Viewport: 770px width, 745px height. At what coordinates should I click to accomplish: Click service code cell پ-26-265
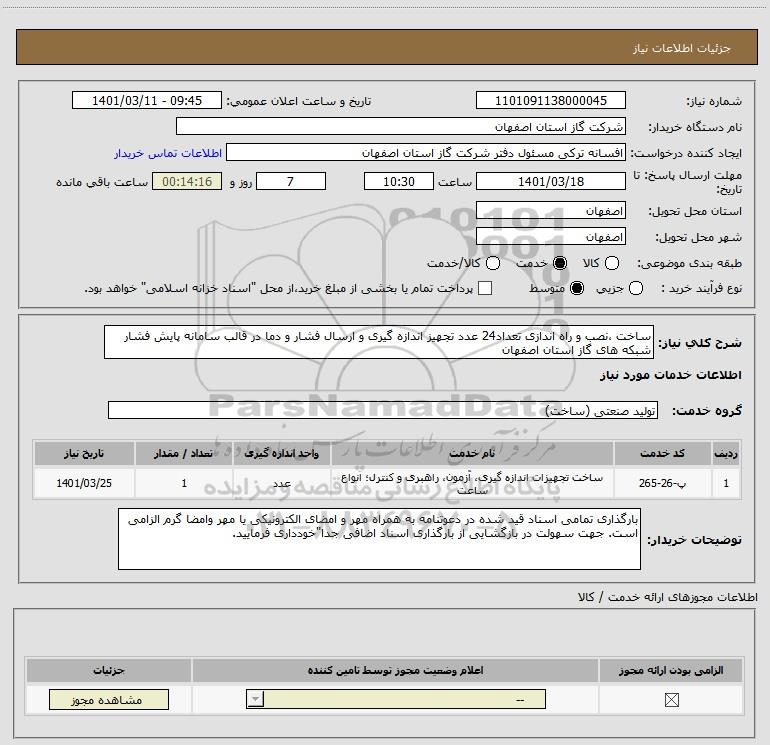[x=662, y=483]
